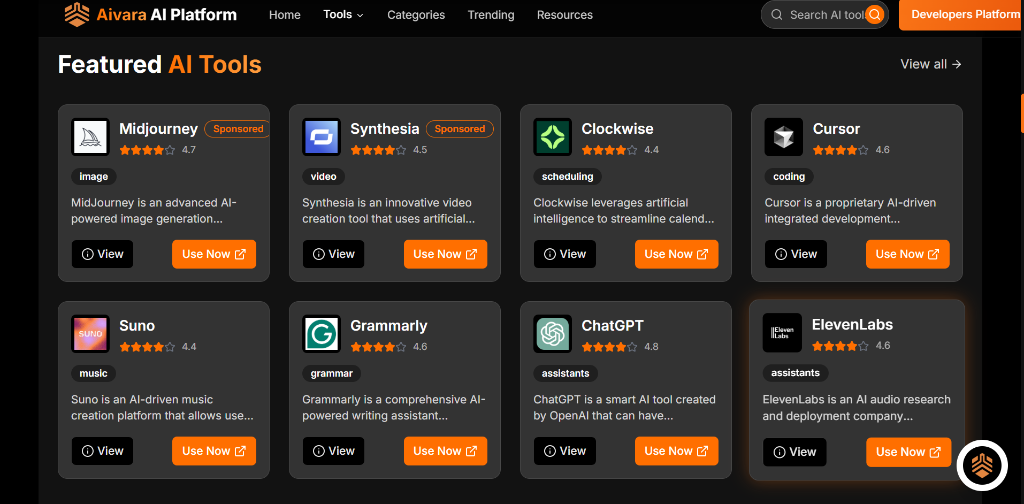Viewport: 1024px width, 504px height.
Task: Click star rating on Synthesia card
Action: (378, 150)
